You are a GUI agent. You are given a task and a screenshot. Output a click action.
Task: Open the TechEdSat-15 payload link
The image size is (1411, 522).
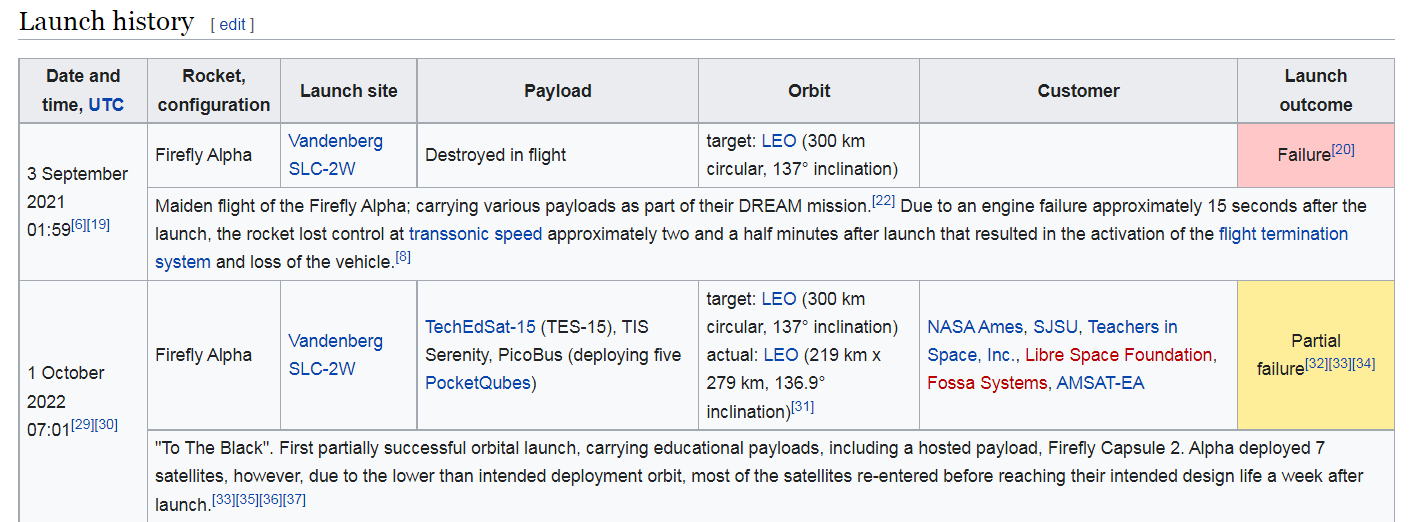[x=481, y=326]
